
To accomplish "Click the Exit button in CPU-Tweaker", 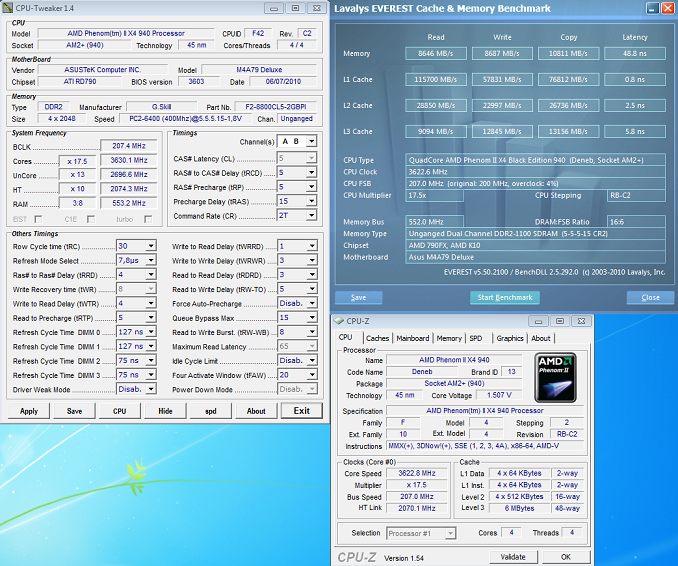I will [x=301, y=411].
